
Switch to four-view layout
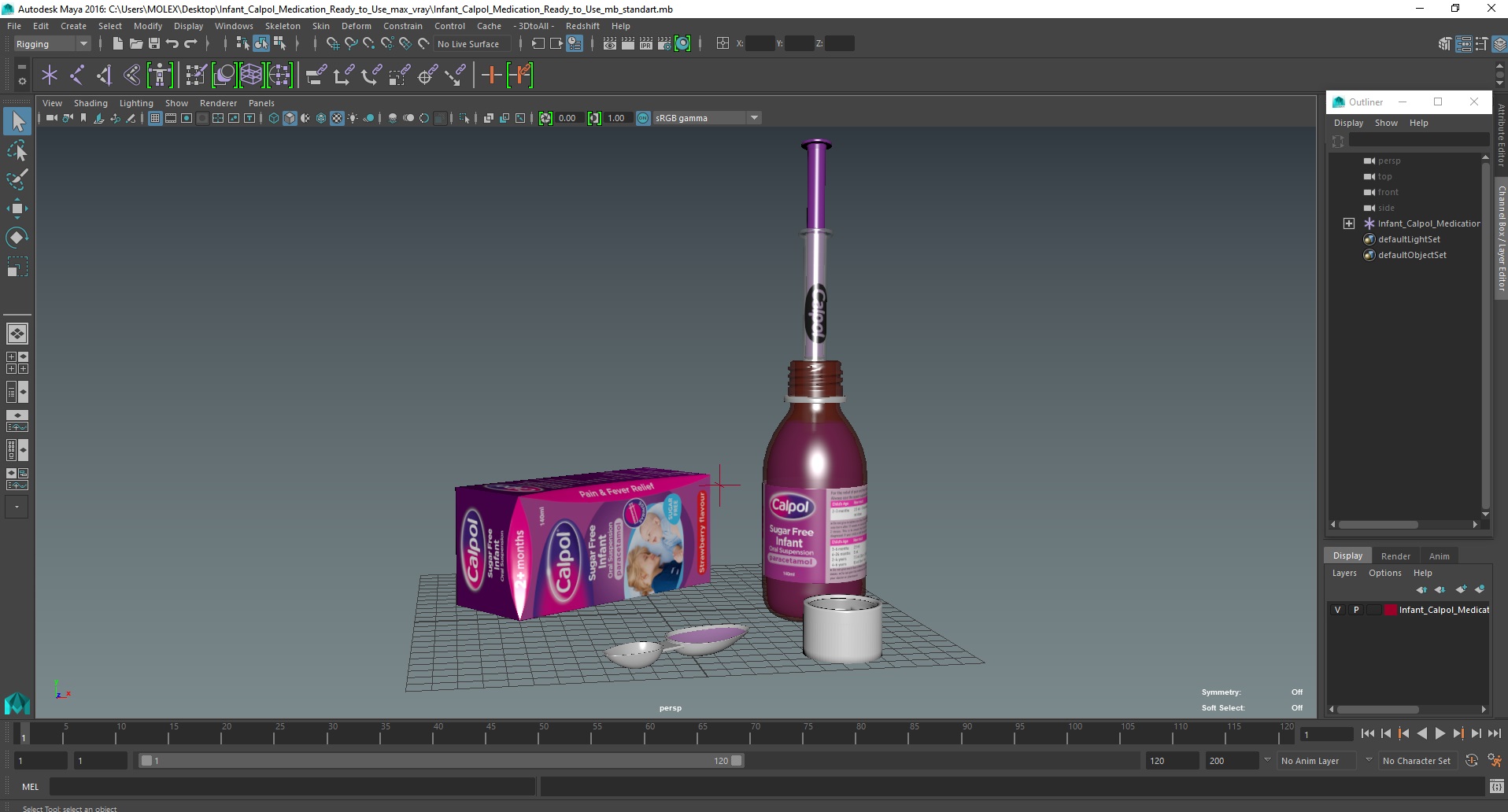pos(17,363)
